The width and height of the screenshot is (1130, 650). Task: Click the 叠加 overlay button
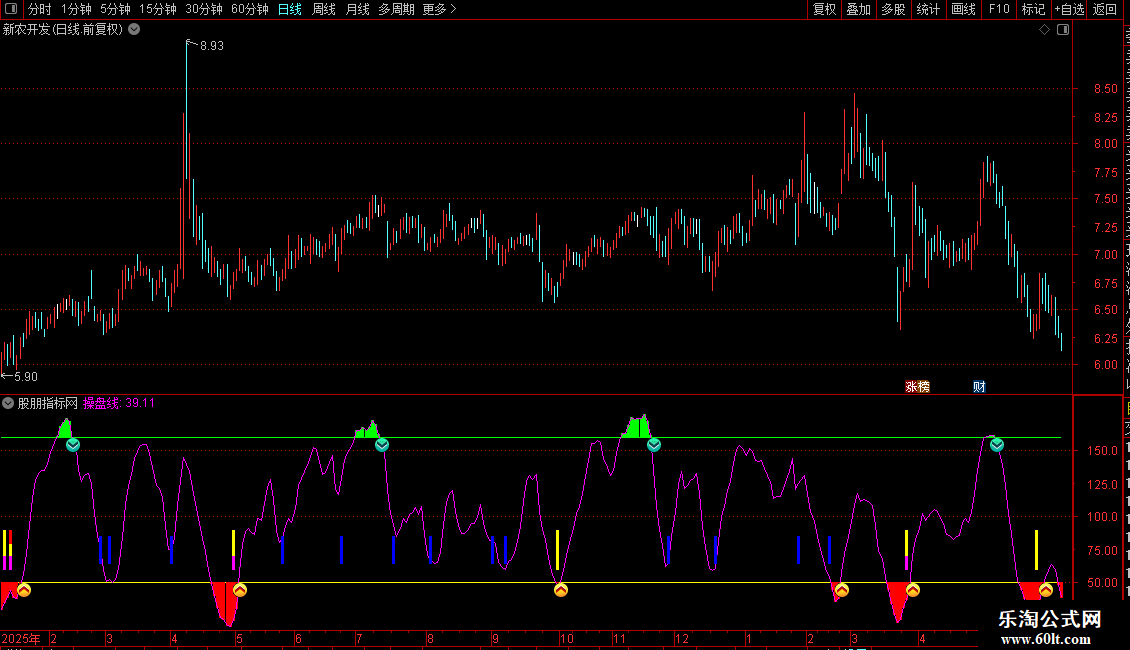(858, 9)
